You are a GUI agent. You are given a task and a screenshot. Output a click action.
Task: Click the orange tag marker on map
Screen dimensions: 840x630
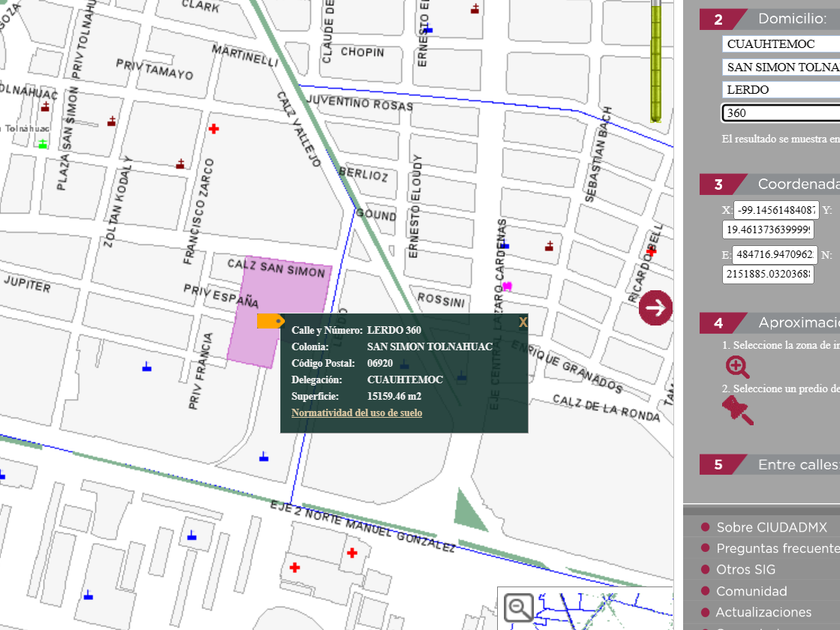[270, 321]
